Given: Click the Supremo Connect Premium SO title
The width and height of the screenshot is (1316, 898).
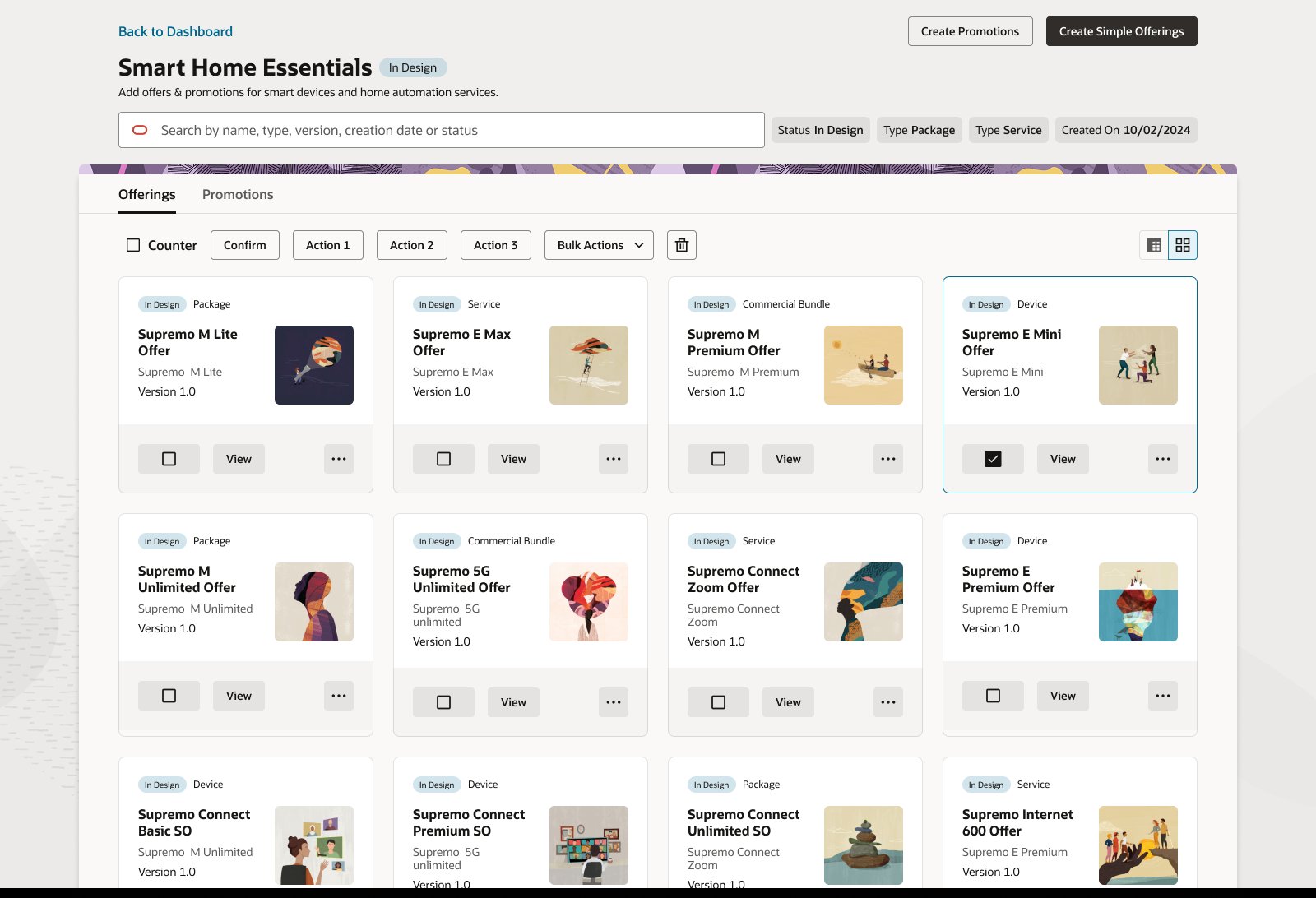Looking at the screenshot, I should [x=469, y=822].
